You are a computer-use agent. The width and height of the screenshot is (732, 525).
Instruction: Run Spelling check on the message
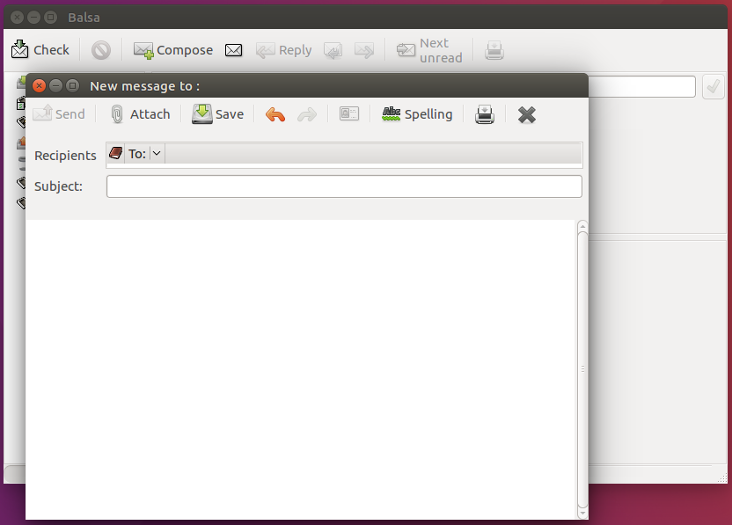417,114
